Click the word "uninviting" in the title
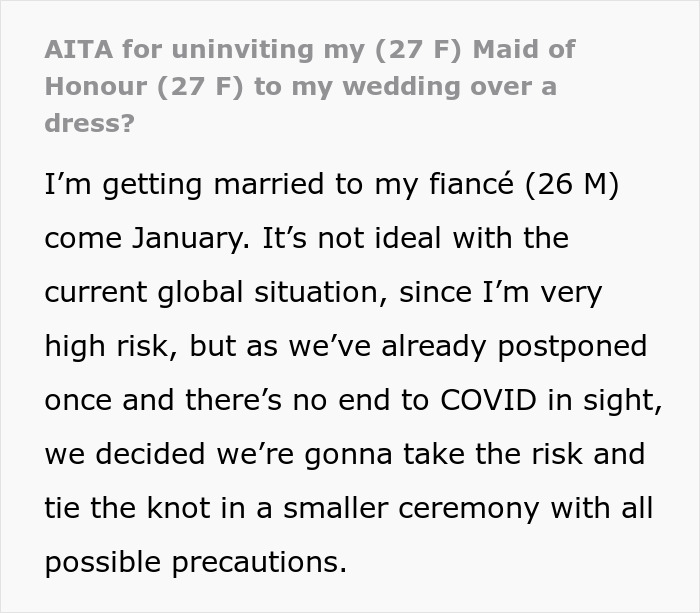 pyautogui.click(x=242, y=49)
